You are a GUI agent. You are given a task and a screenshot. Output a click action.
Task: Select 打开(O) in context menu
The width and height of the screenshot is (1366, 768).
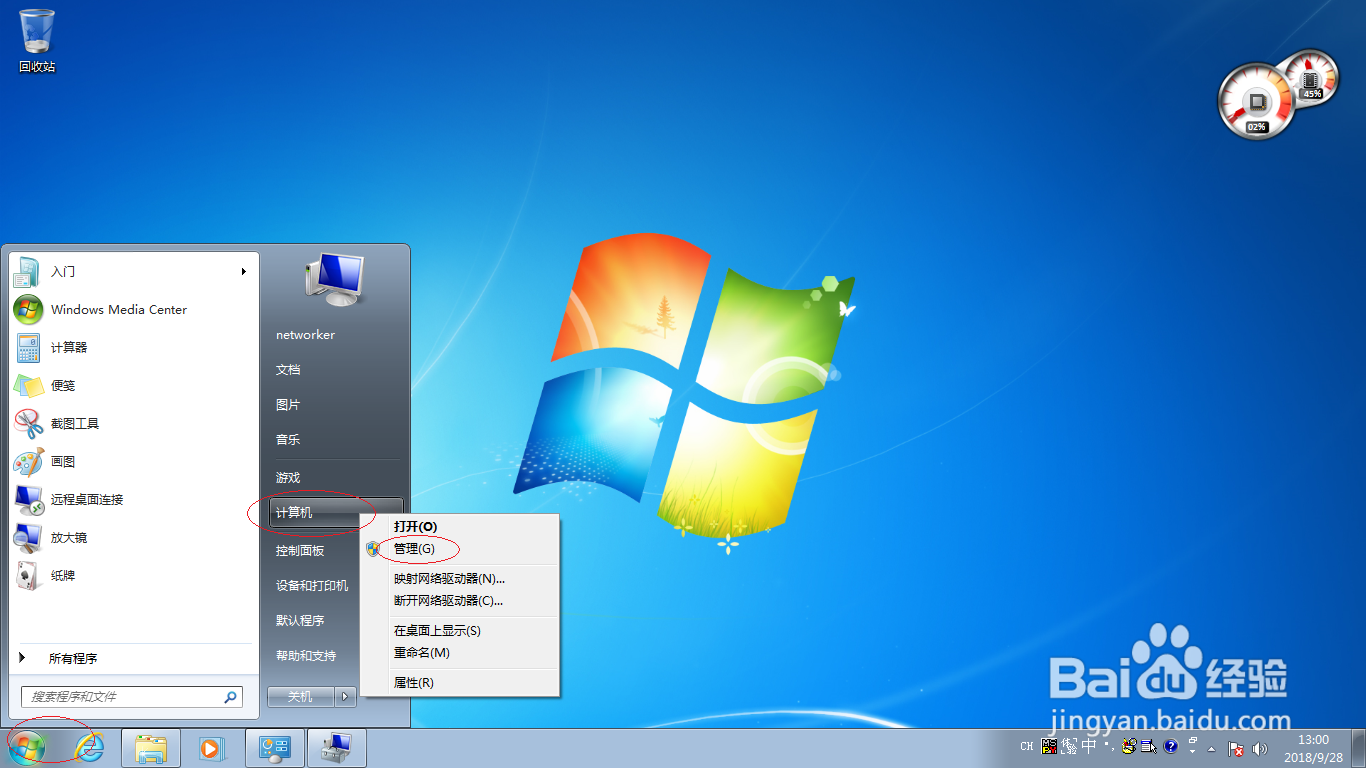click(x=459, y=526)
